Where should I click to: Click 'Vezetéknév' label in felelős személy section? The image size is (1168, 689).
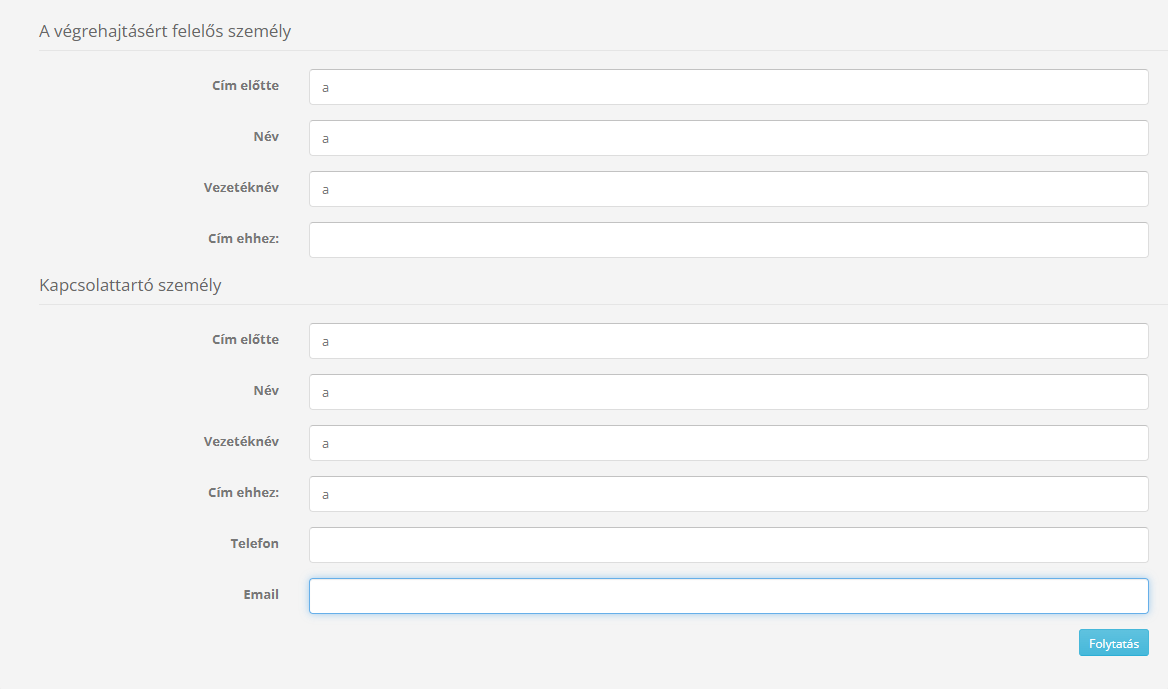click(x=241, y=187)
